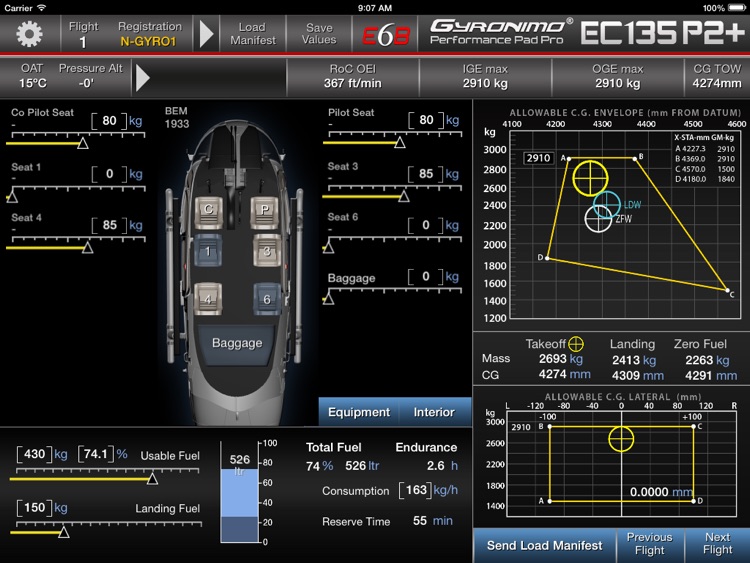Tap Send Load Manifest
The height and width of the screenshot is (563, 750).
544,546
